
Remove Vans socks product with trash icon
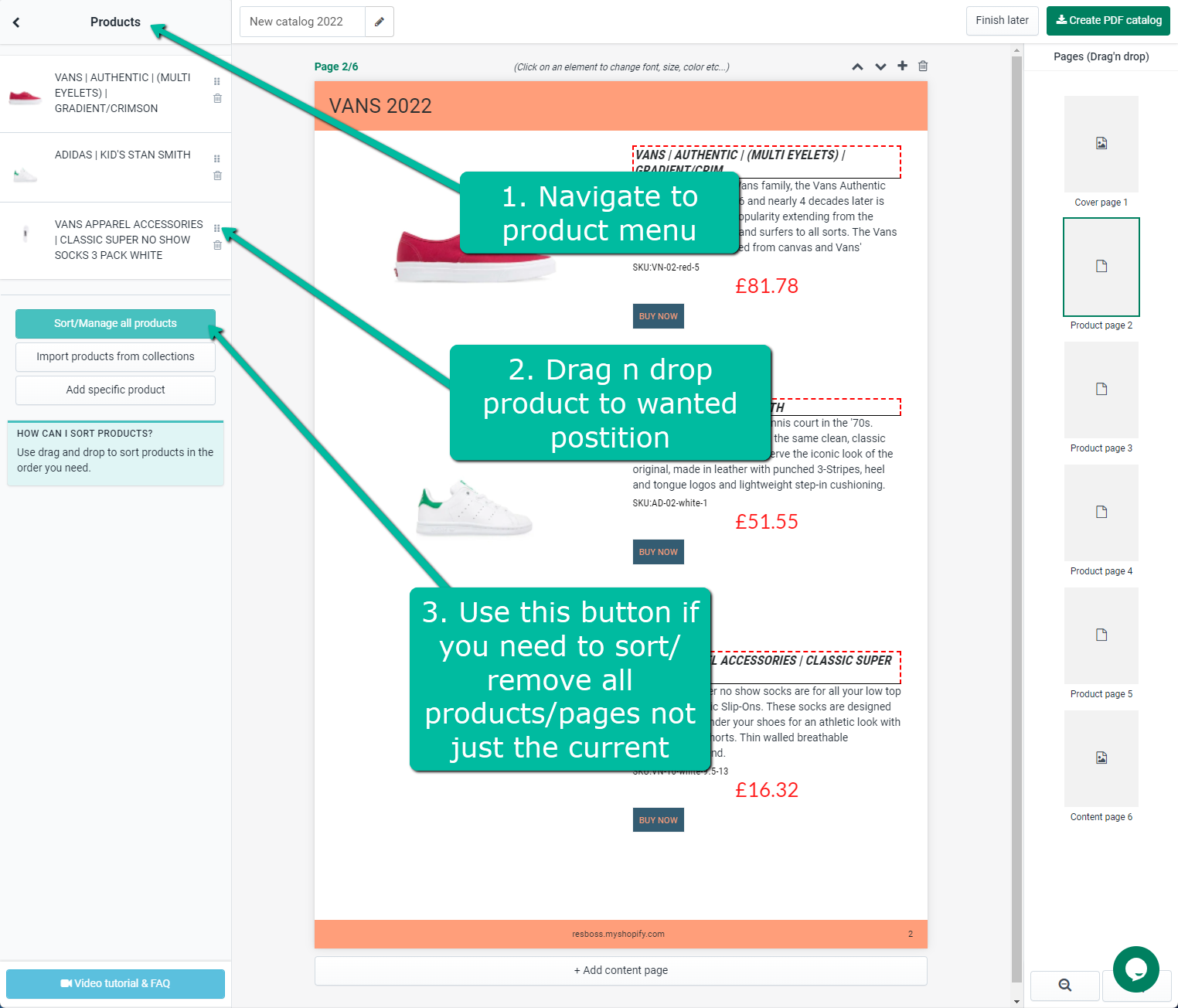pos(217,245)
